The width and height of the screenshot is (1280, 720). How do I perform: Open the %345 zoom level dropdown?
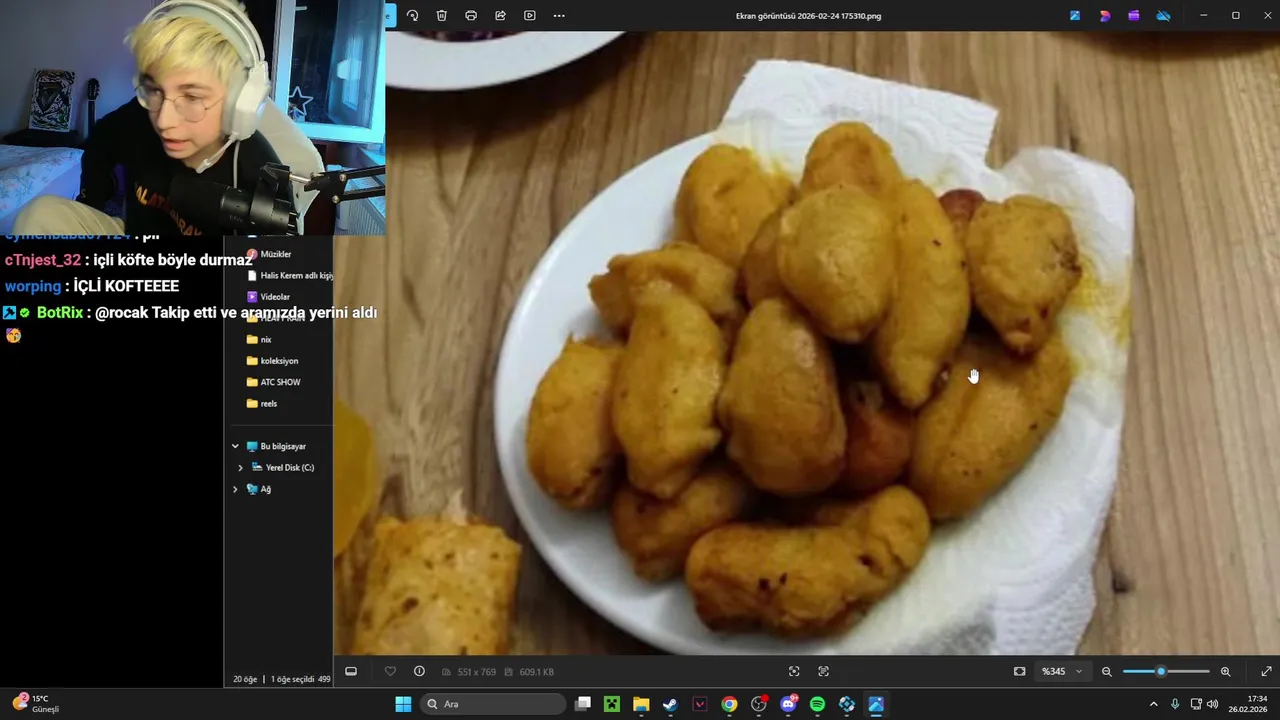(x=1061, y=671)
